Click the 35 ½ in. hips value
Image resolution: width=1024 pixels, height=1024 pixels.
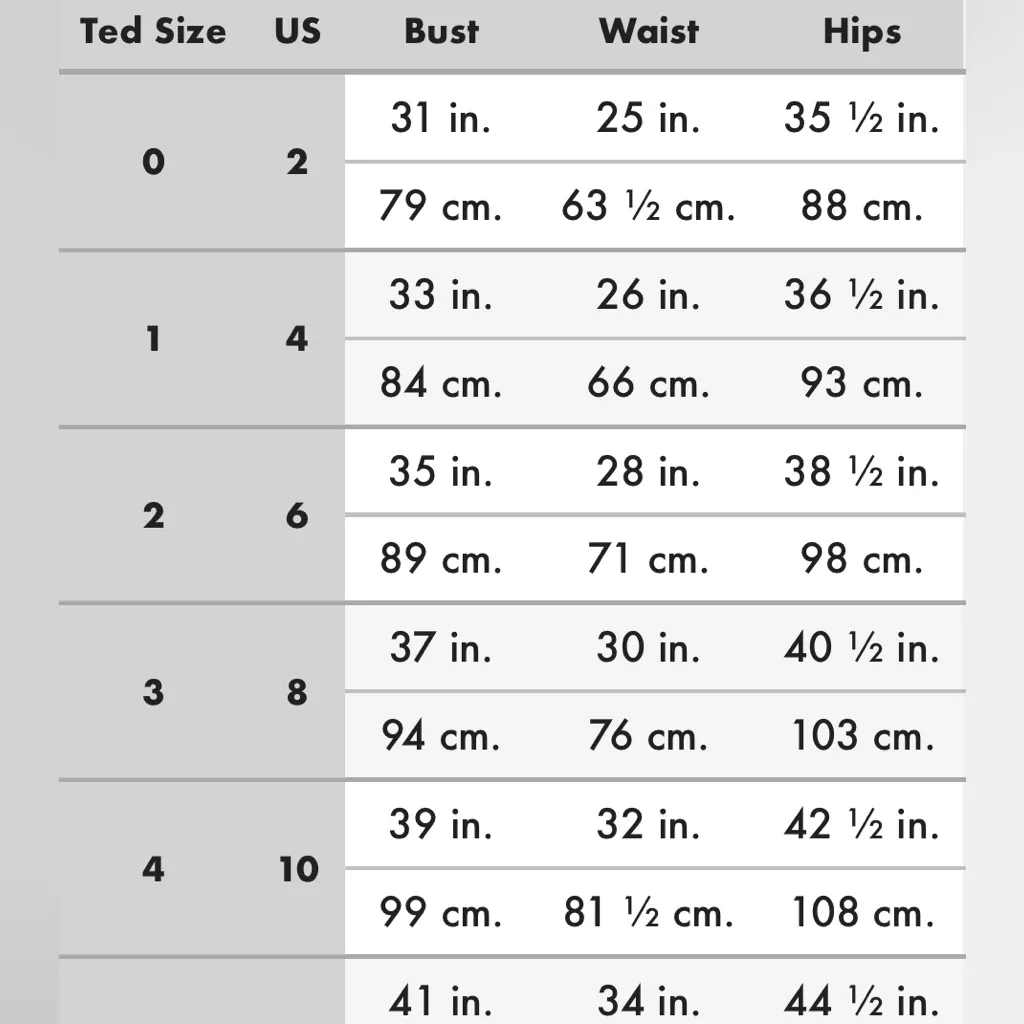pyautogui.click(x=861, y=119)
